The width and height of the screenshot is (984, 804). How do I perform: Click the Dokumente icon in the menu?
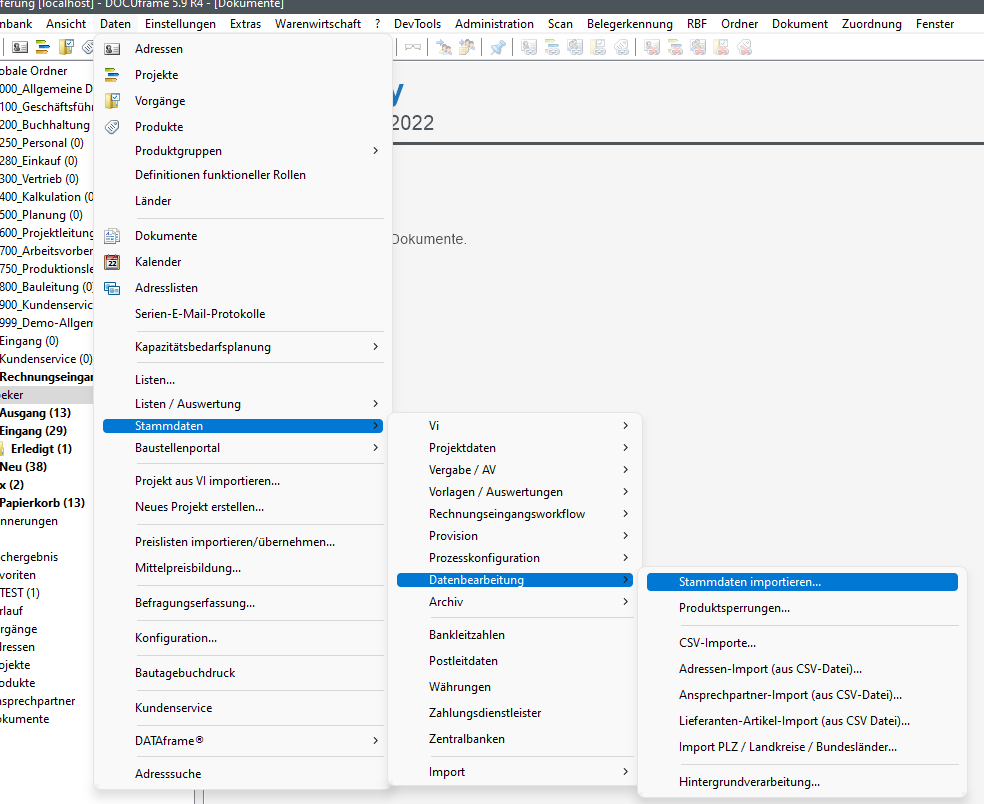point(112,236)
